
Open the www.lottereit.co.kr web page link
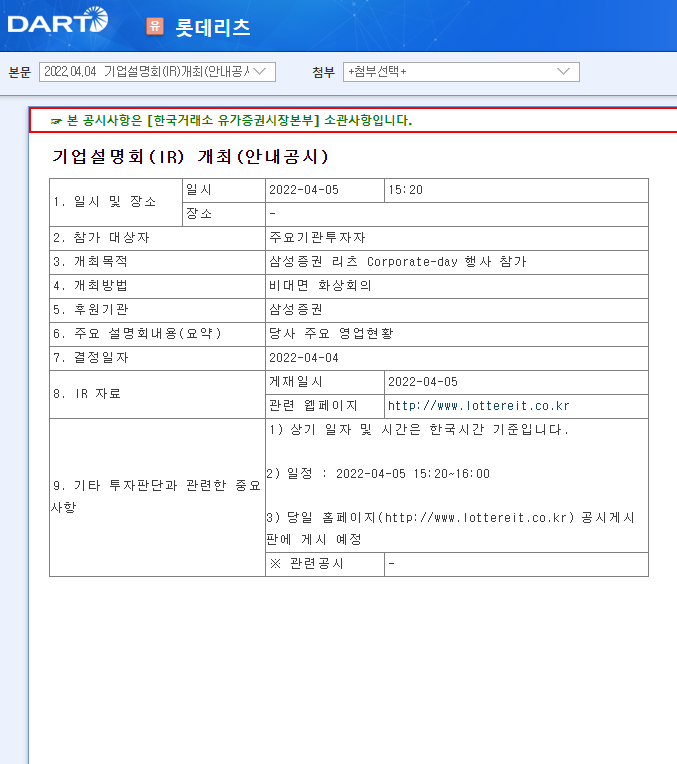[478, 405]
